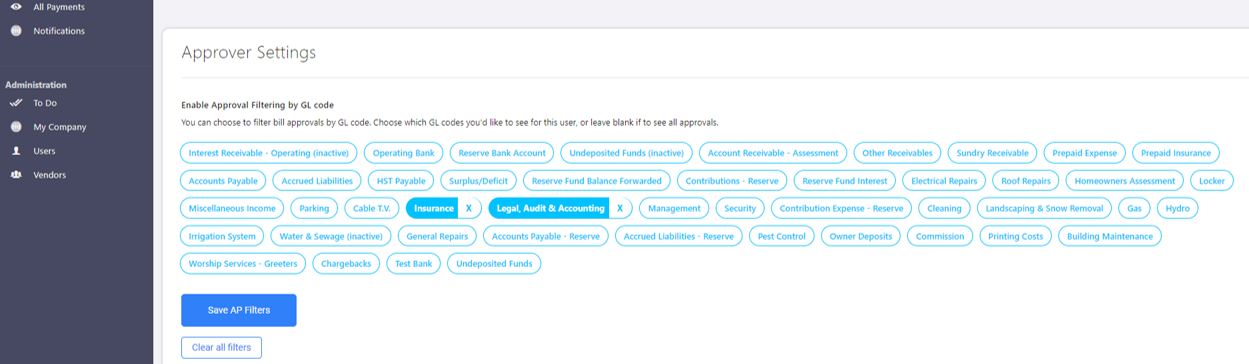Toggle Building Maintenance chip
This screenshot has height=364, width=1249.
pyautogui.click(x=1110, y=236)
